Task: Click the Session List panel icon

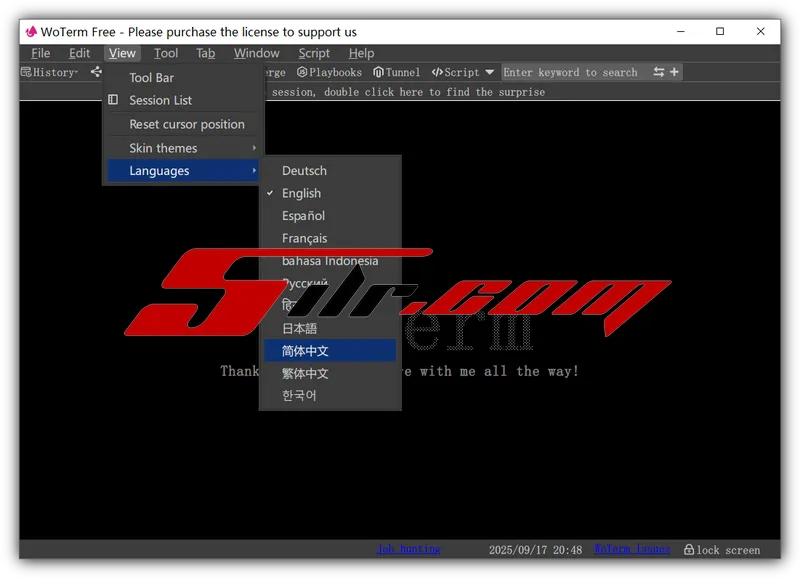Action: click(x=113, y=99)
